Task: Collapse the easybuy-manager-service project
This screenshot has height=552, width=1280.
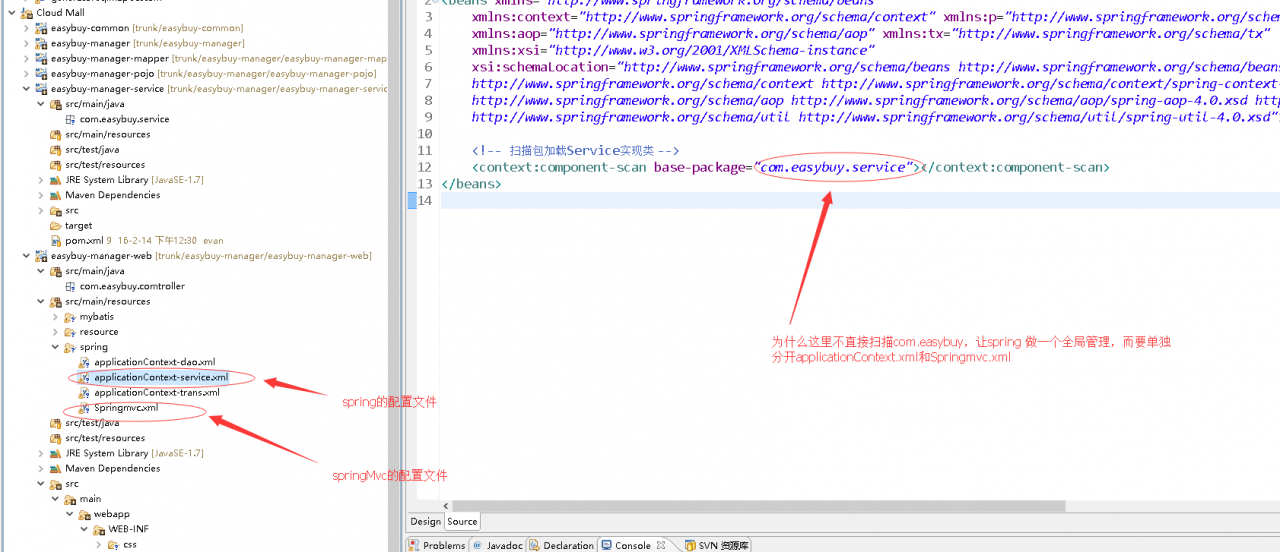Action: (27, 89)
